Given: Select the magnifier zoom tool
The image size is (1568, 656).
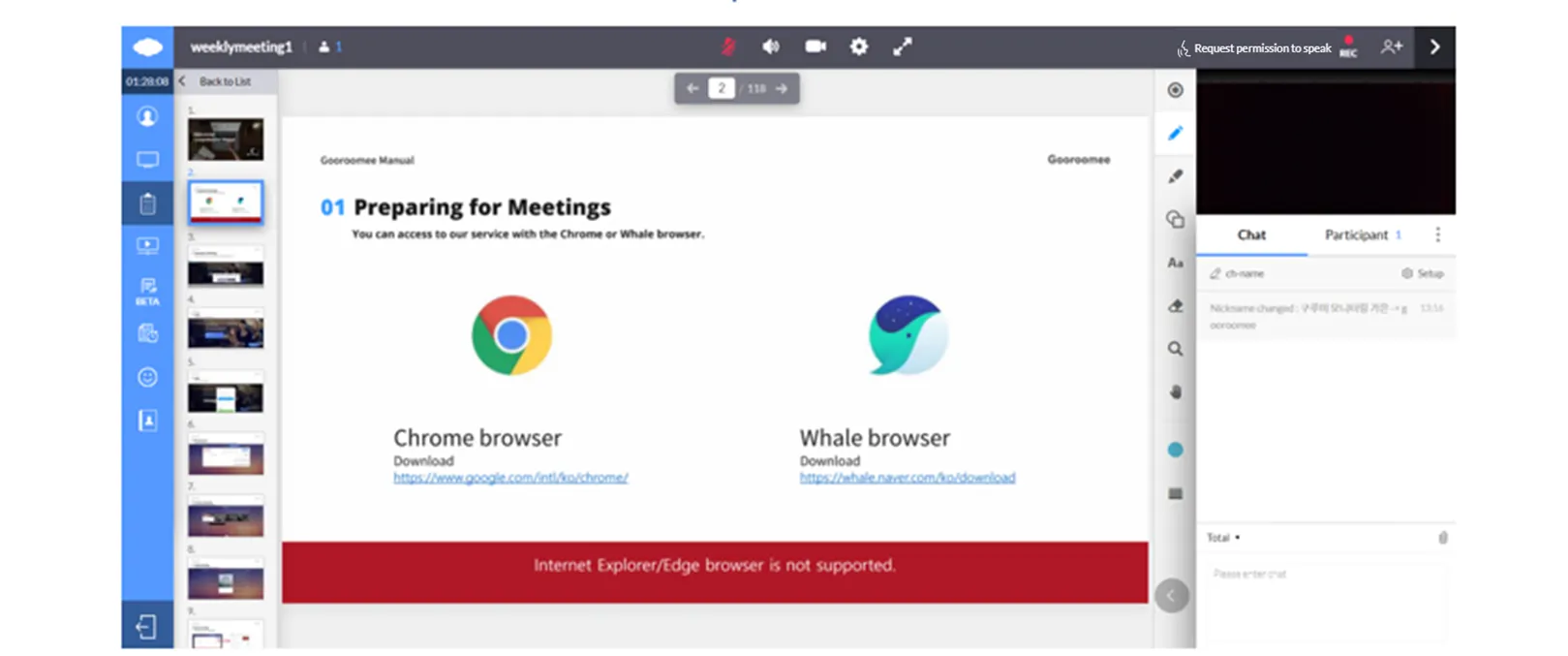Looking at the screenshot, I should pos(1176,349).
